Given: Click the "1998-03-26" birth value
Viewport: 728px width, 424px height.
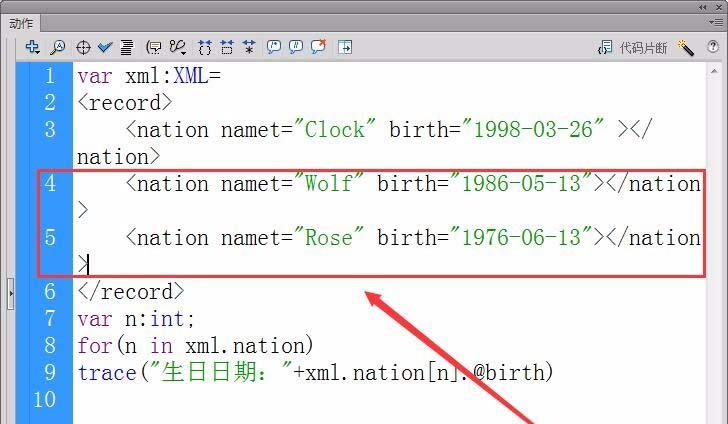Looking at the screenshot, I should [533, 130].
